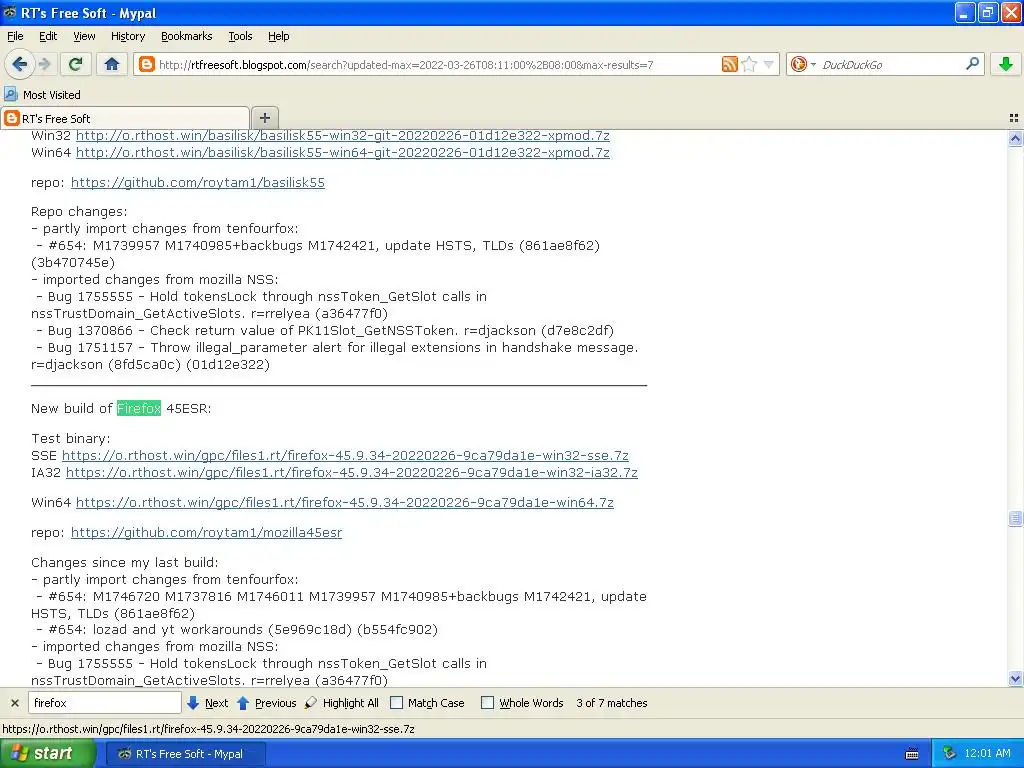Click '3 of 7 matches' status text
This screenshot has width=1024, height=768.
(611, 703)
